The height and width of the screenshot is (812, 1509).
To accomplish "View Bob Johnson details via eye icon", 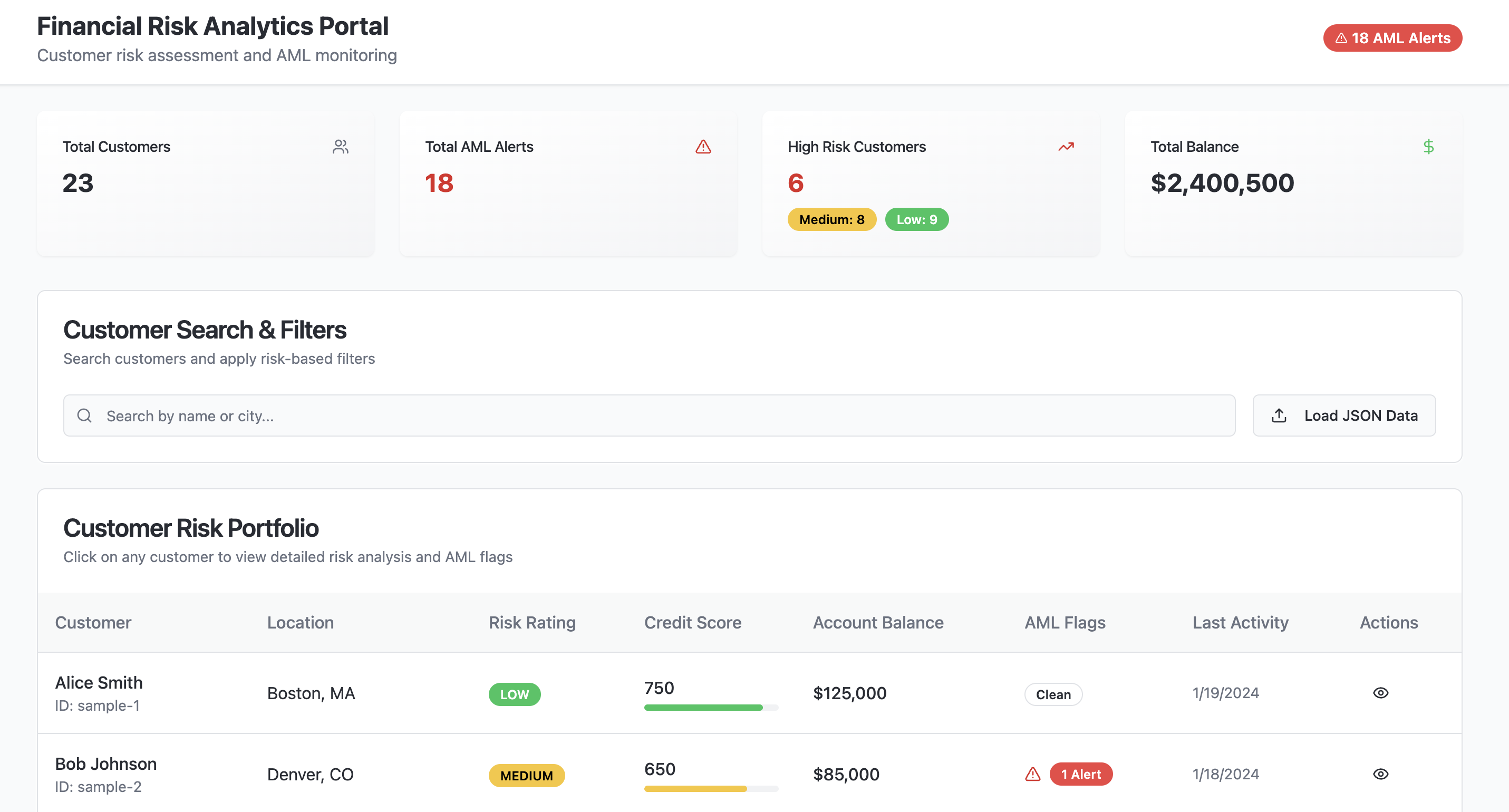I will tap(1380, 774).
